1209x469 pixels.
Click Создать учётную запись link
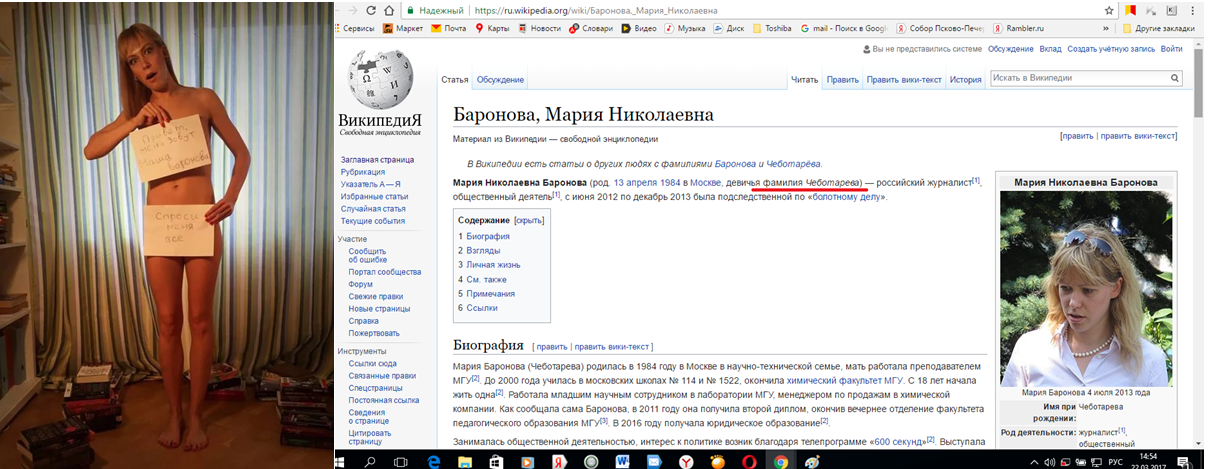point(1111,48)
